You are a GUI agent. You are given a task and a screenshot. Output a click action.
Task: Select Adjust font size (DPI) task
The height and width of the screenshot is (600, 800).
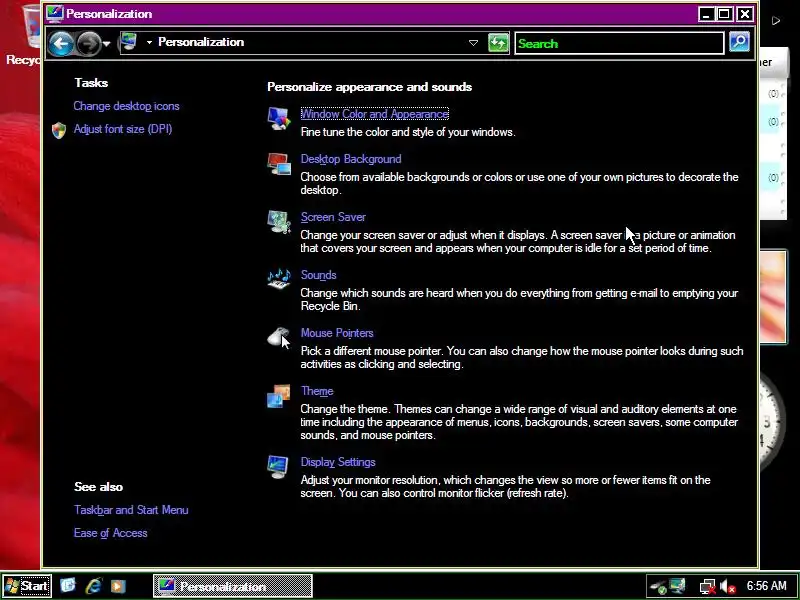pos(123,129)
